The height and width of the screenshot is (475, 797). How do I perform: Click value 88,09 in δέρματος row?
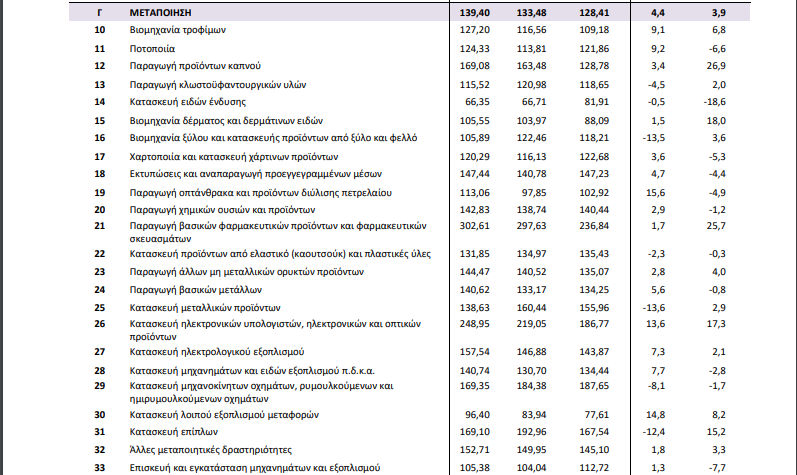(x=597, y=121)
